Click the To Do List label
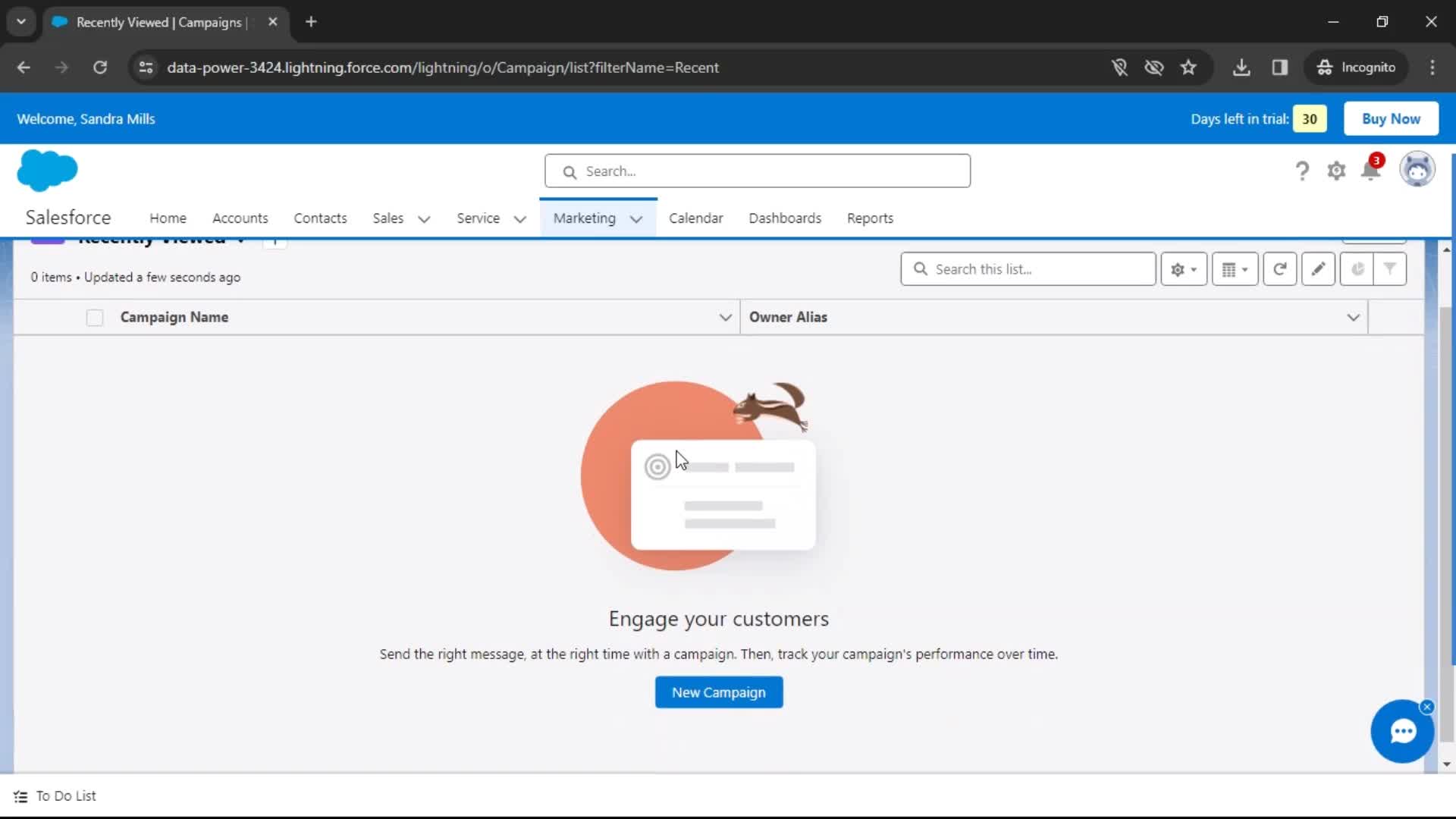Screen dimensions: 1456x819 pyautogui.click(x=66, y=796)
